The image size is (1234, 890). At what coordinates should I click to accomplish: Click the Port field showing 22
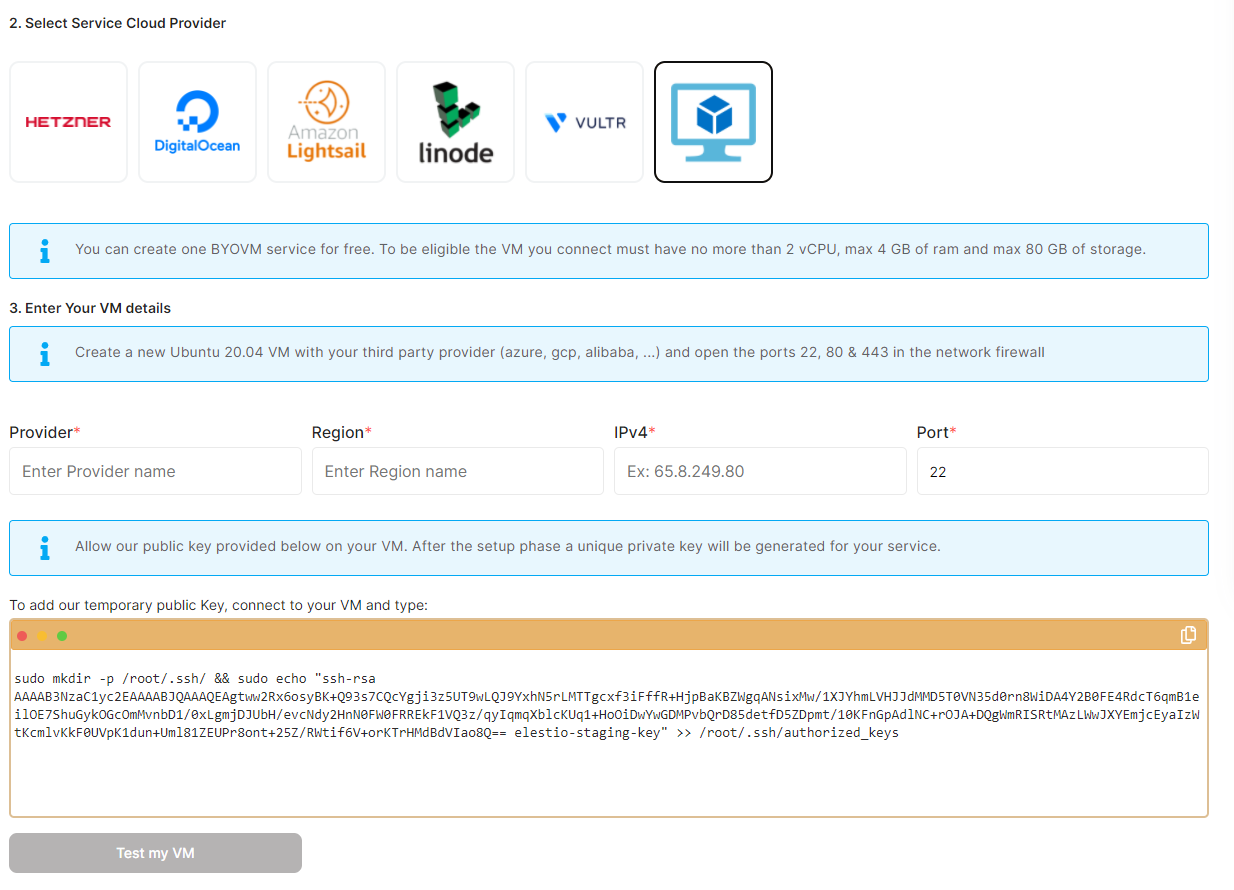(1061, 471)
